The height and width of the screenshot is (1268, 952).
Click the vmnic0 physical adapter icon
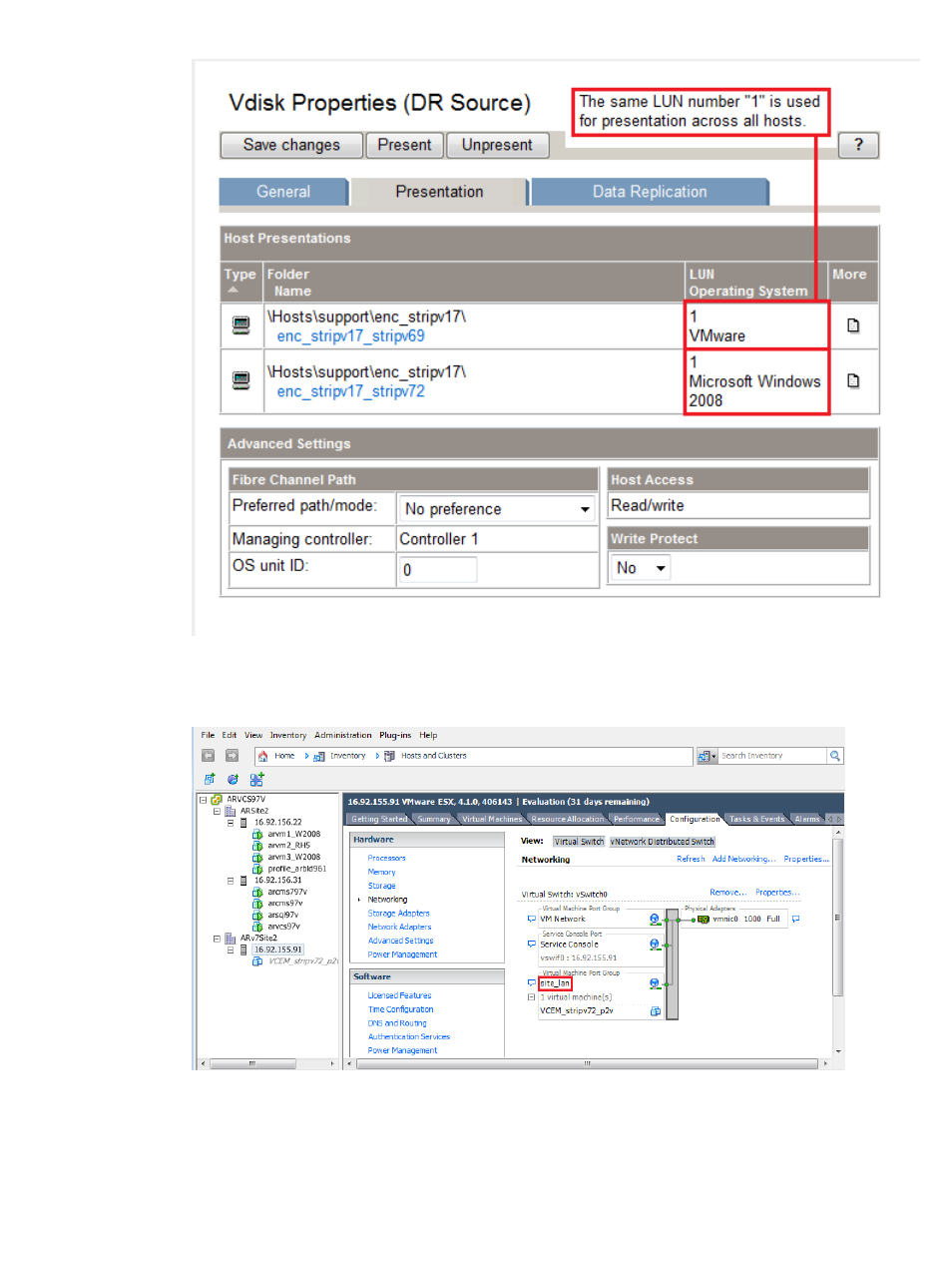[704, 919]
